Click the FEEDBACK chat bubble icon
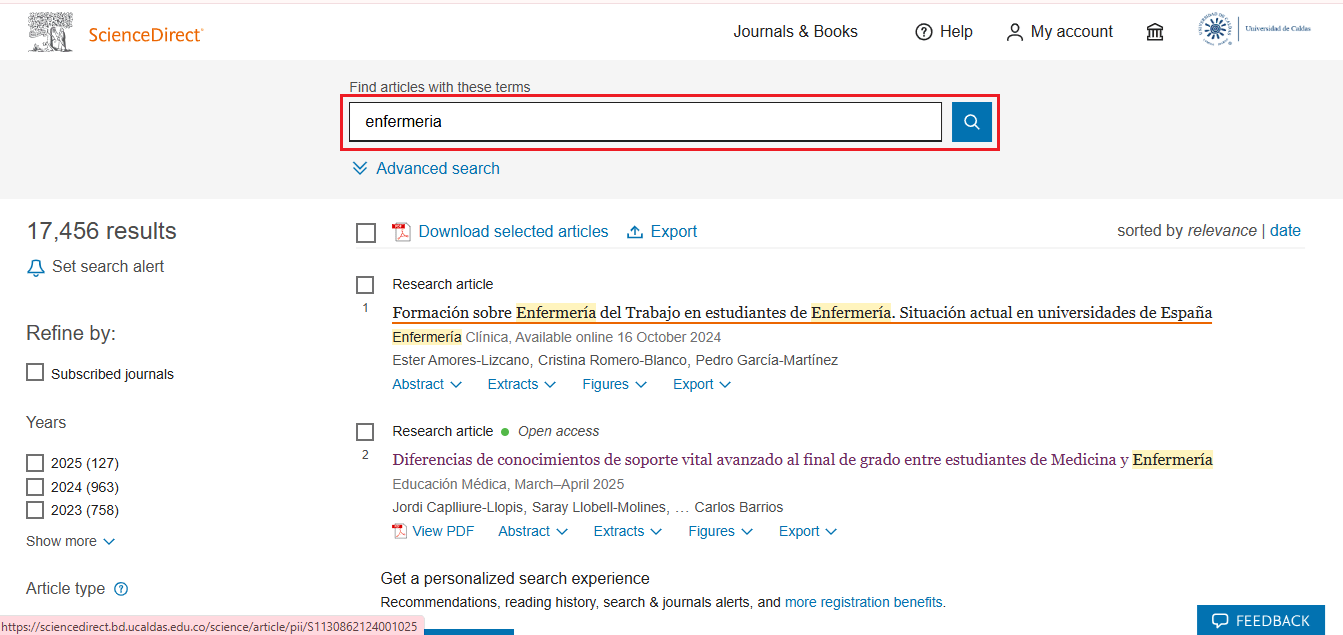 1220,621
